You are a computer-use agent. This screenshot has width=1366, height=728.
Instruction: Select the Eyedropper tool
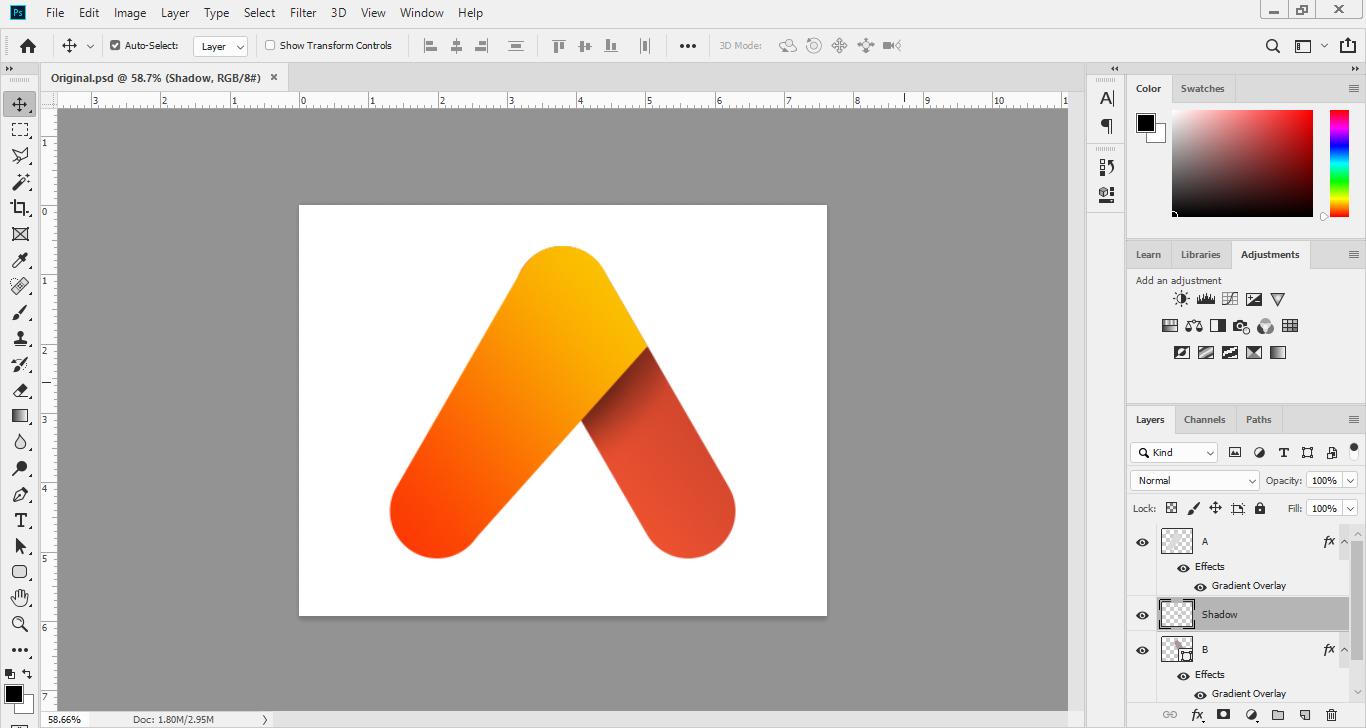[19, 260]
